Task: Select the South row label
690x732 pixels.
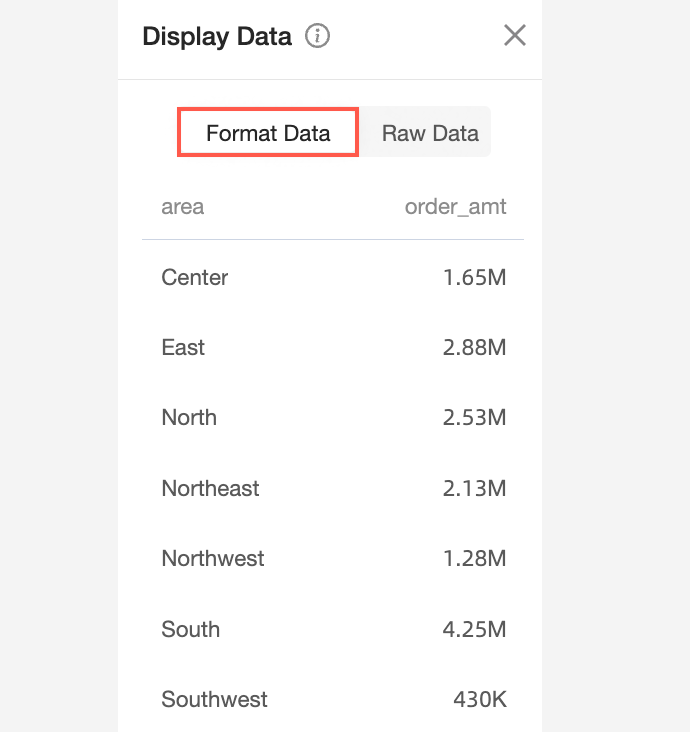Action: pyautogui.click(x=191, y=629)
